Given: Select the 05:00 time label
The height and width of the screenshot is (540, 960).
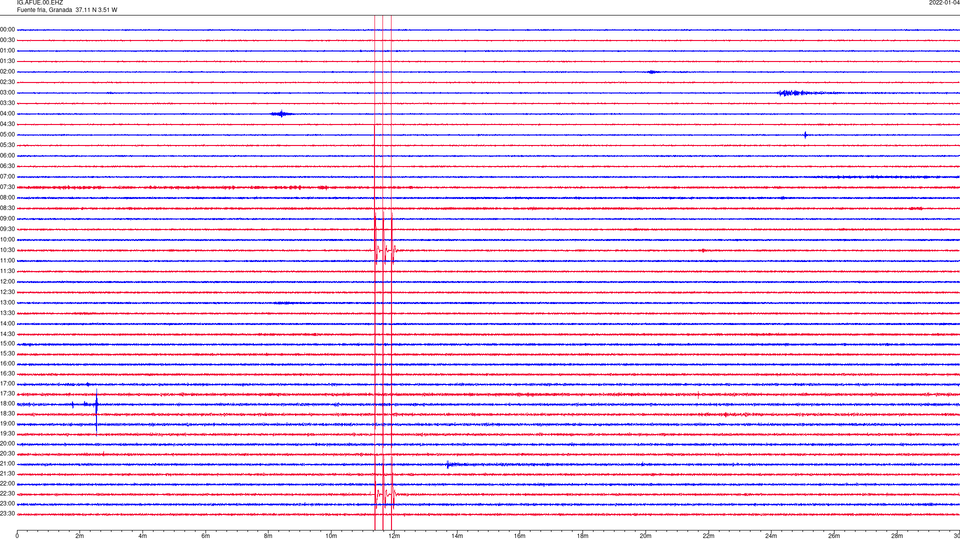Looking at the screenshot, I should (x=7, y=135).
